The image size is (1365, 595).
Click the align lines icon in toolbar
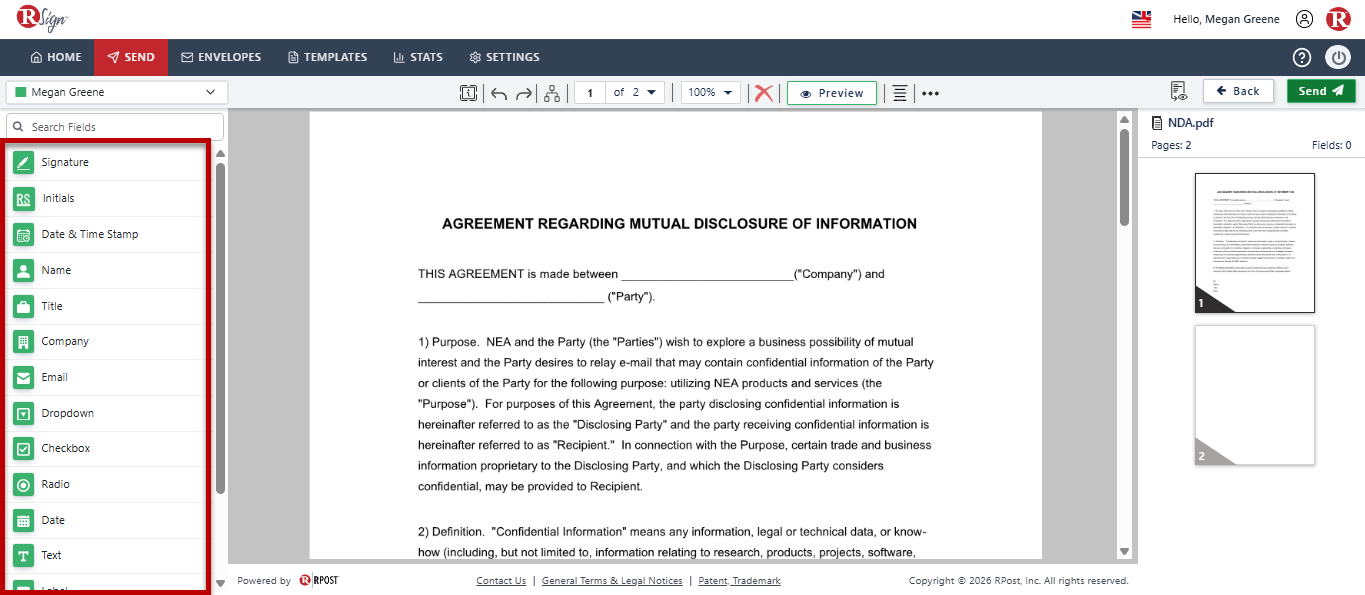click(900, 93)
